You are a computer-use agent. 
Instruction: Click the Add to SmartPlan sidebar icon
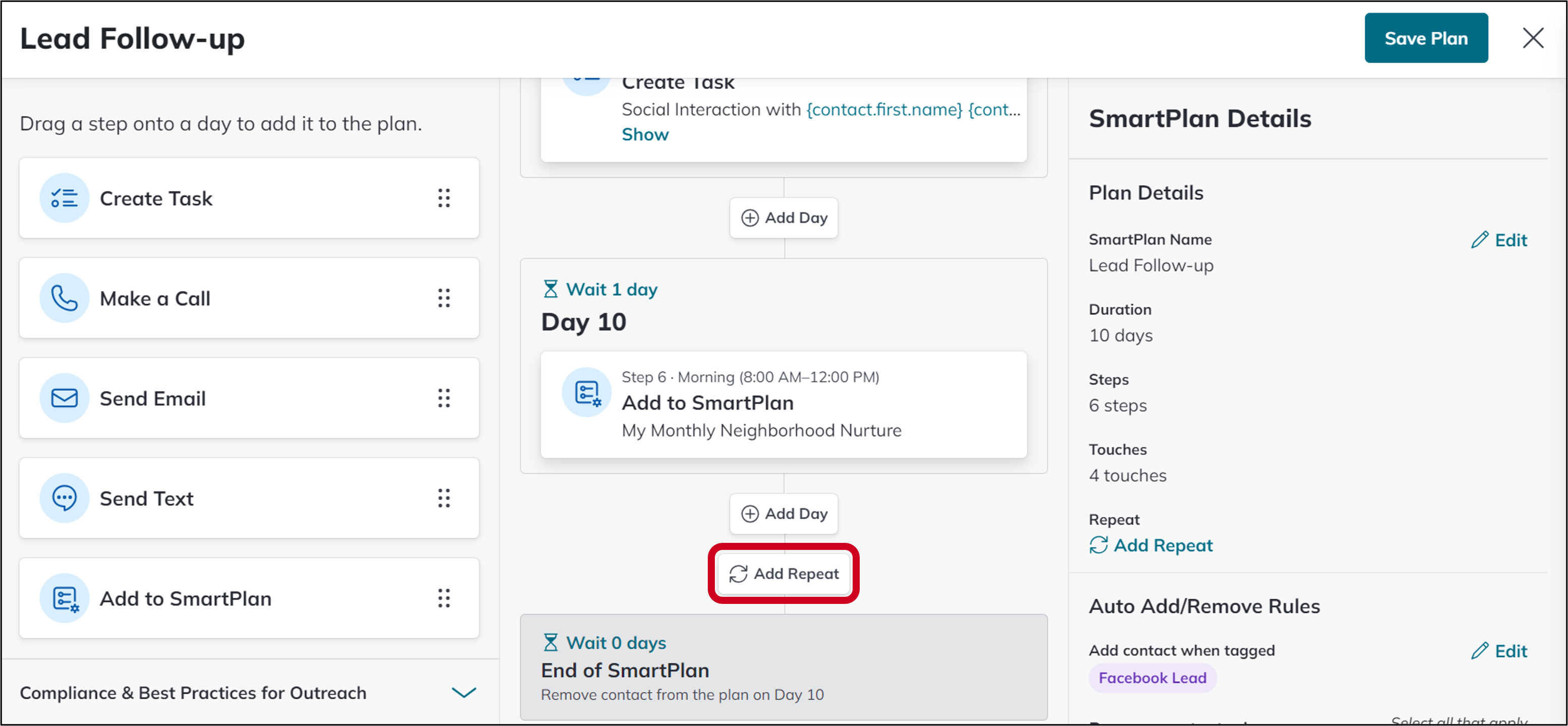(x=65, y=598)
